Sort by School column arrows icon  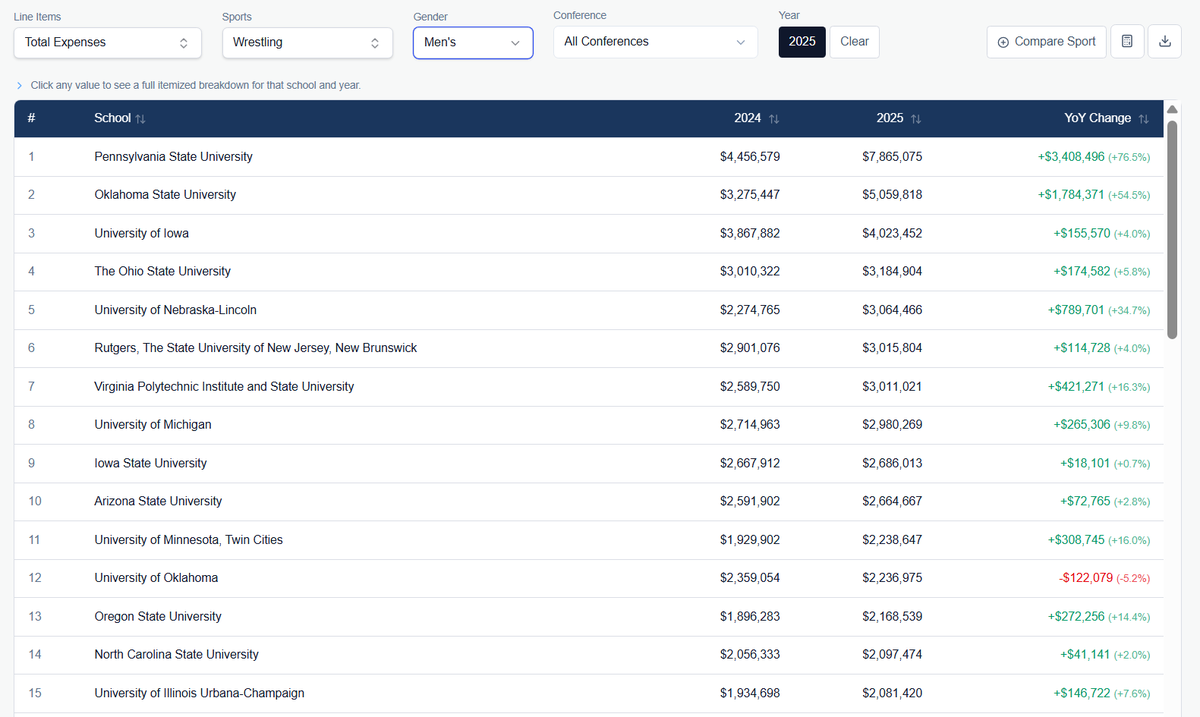point(140,119)
